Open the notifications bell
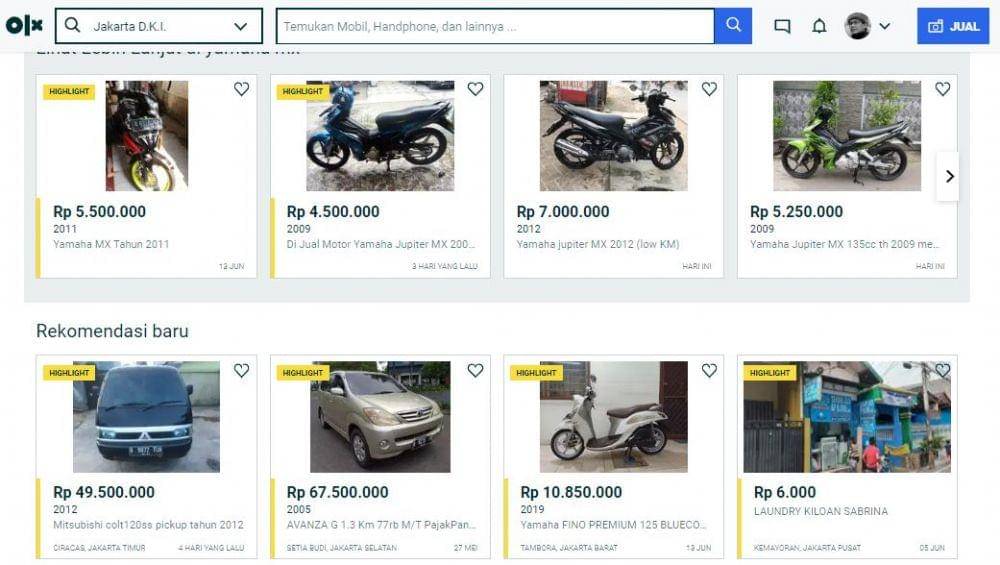The image size is (1000, 565). [x=819, y=26]
